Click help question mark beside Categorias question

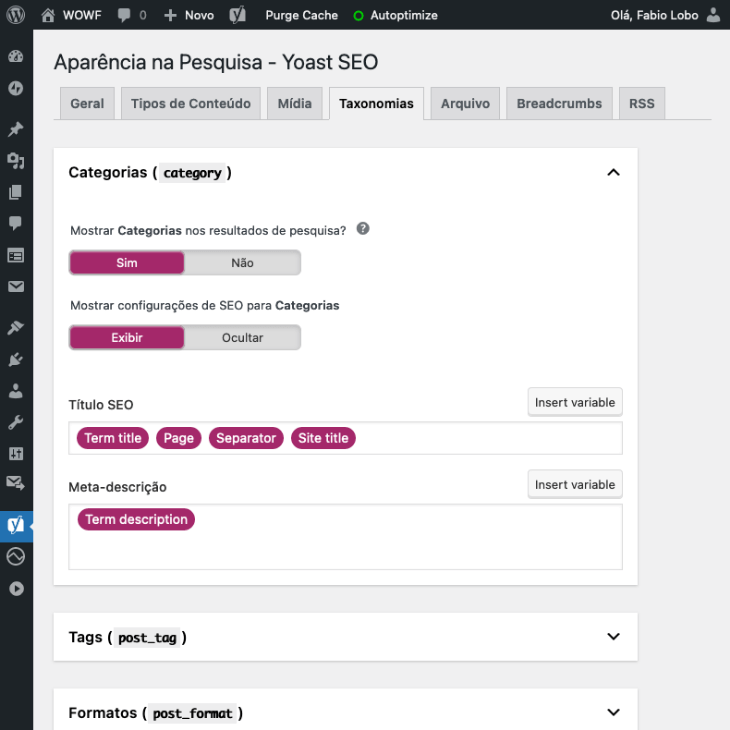point(363,229)
